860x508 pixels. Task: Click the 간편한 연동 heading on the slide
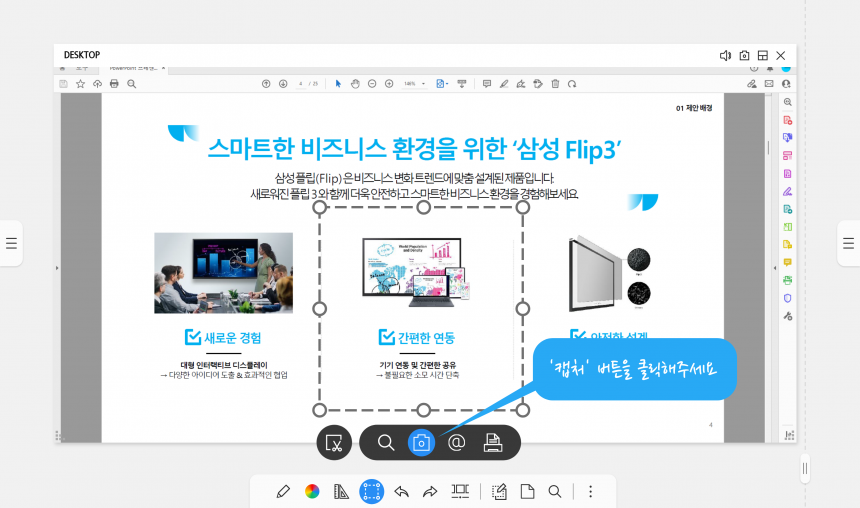426,338
